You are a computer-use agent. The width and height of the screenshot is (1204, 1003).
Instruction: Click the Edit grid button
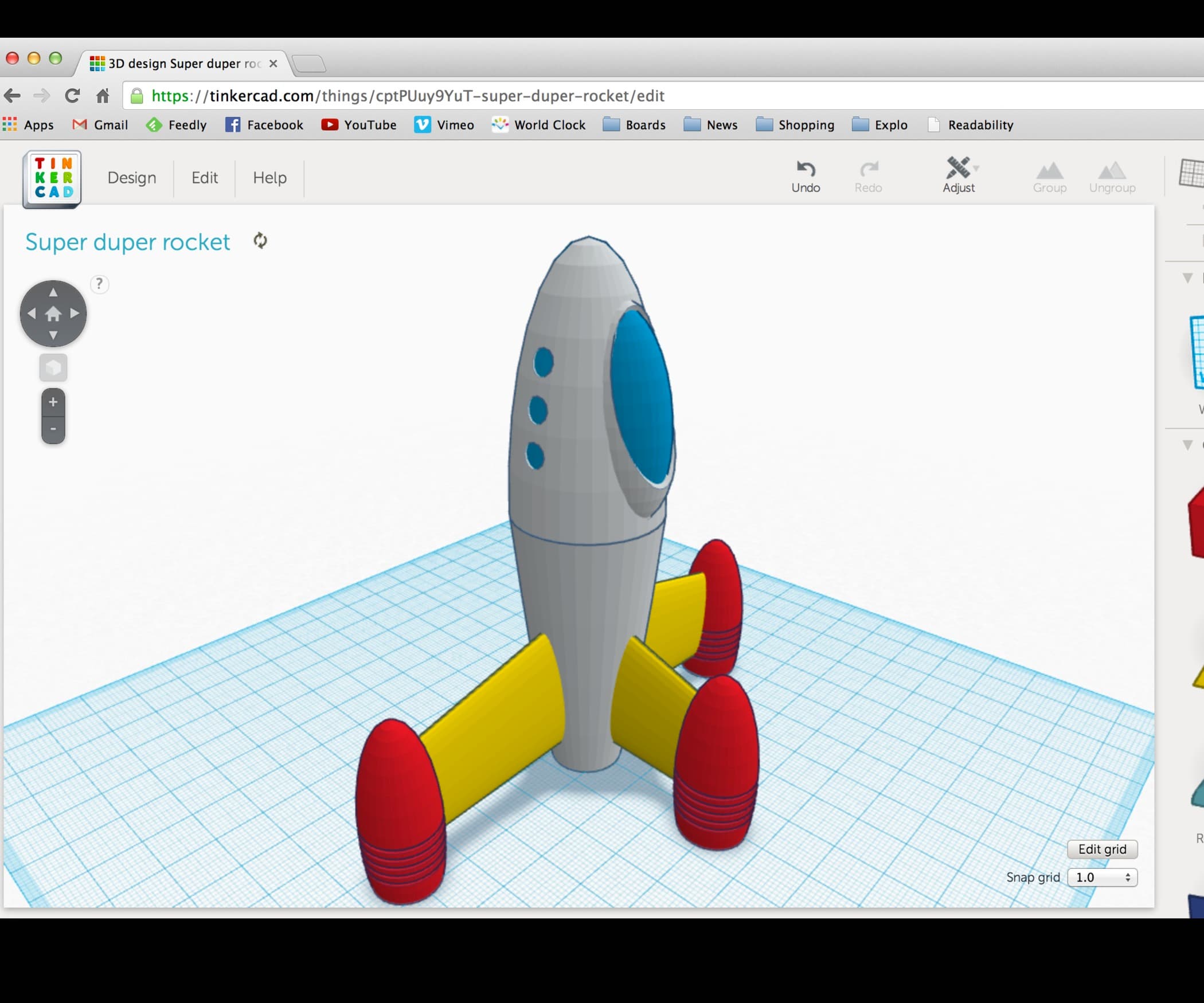coord(1102,849)
